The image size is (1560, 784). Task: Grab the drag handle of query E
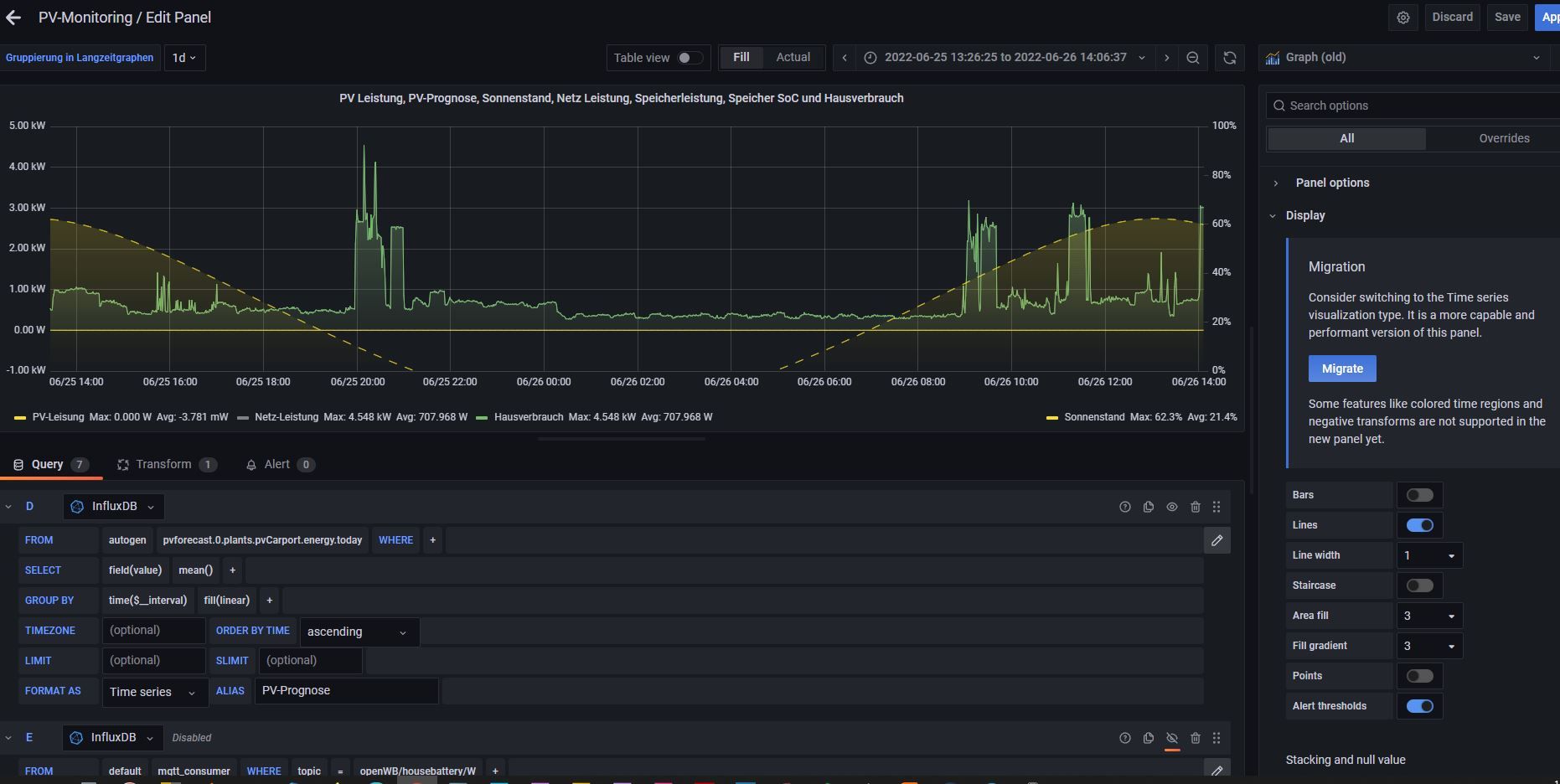pyautogui.click(x=1216, y=738)
